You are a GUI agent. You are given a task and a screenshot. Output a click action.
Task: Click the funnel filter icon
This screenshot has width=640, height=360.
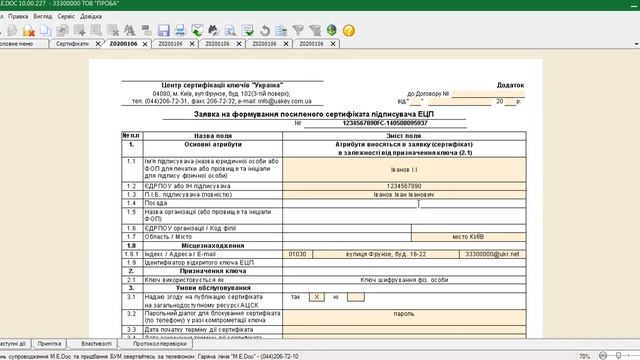[x=298, y=31]
